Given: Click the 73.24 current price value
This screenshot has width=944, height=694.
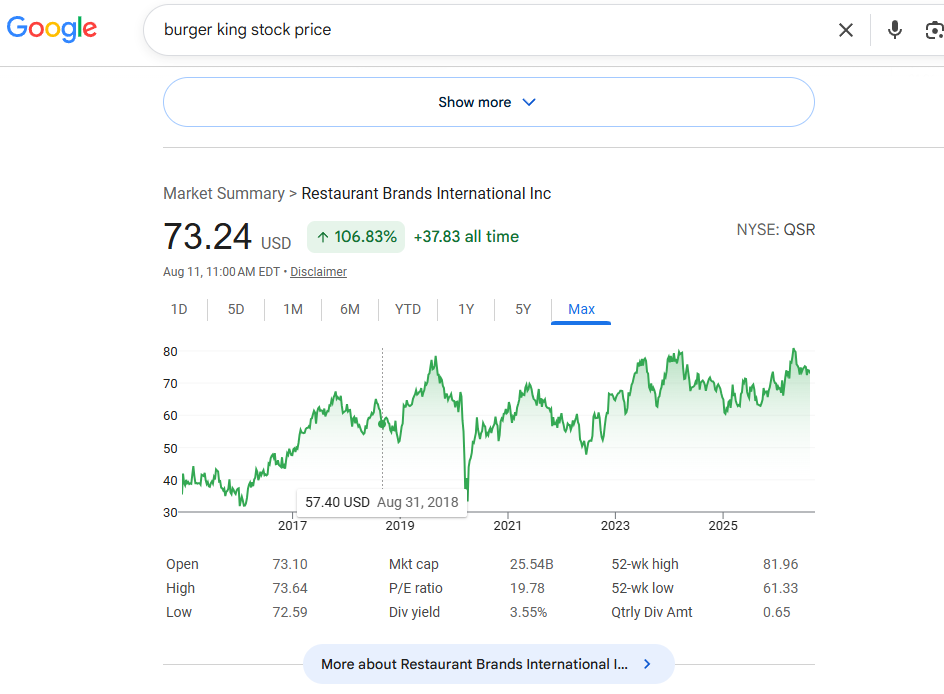Looking at the screenshot, I should pos(207,236).
